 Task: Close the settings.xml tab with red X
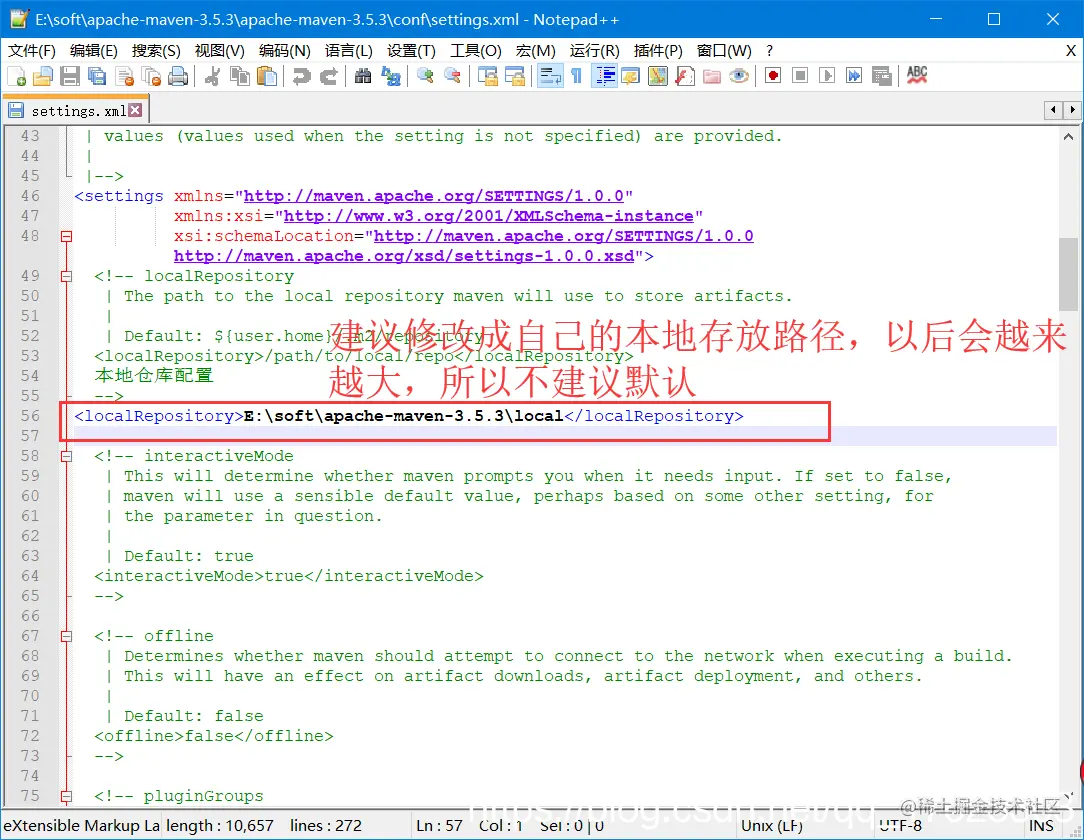pyautogui.click(x=136, y=110)
